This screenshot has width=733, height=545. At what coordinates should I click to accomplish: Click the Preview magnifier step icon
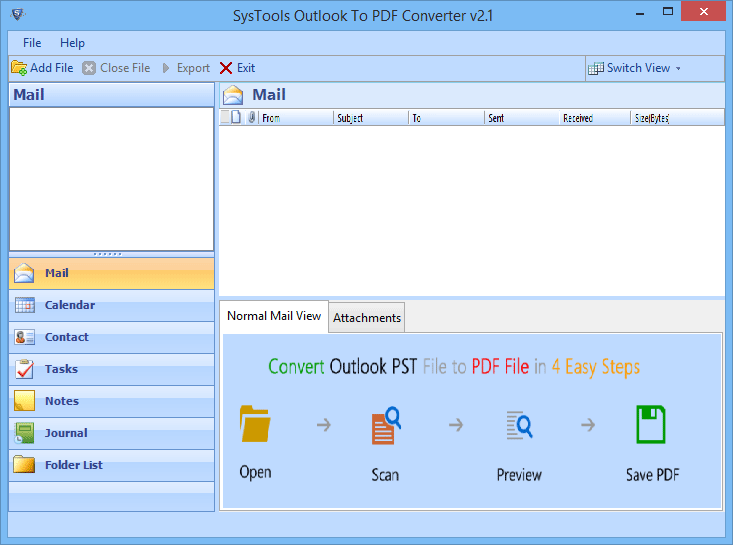click(x=519, y=425)
